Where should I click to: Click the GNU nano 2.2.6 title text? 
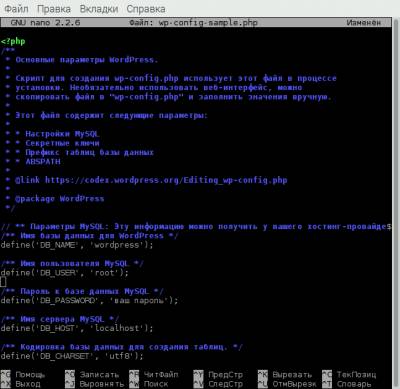[45, 23]
